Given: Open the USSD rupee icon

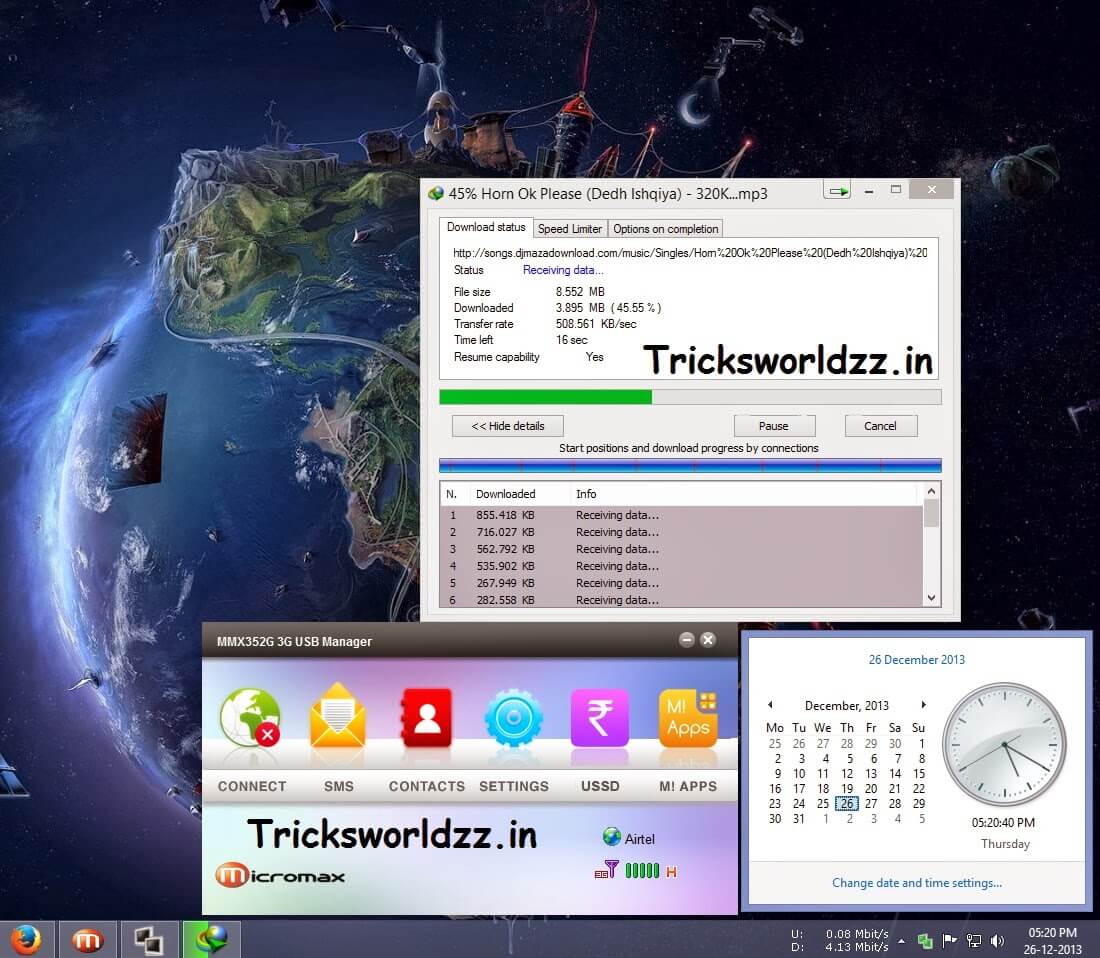Looking at the screenshot, I should point(600,717).
